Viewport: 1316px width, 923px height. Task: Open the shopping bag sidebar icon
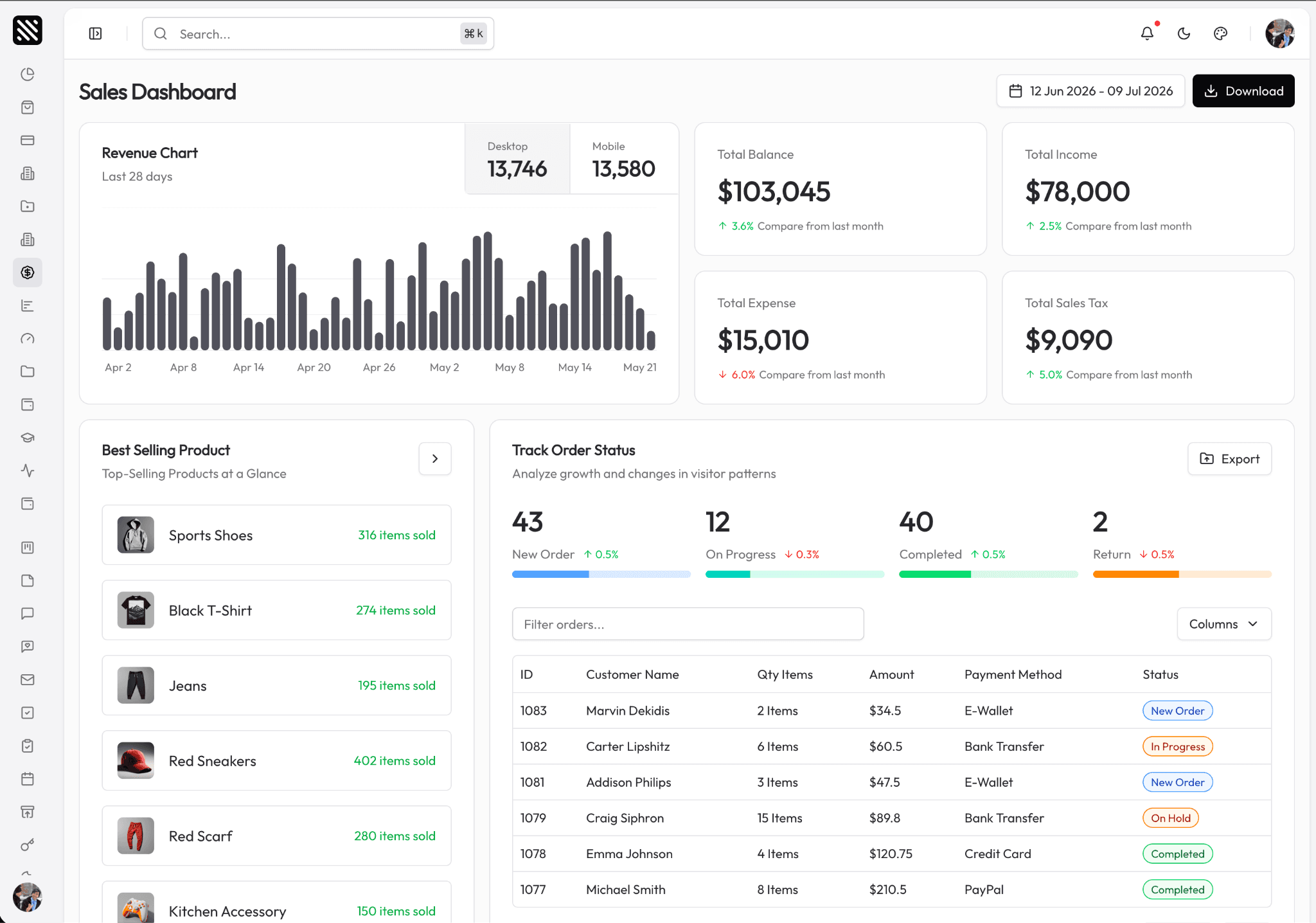tap(28, 107)
